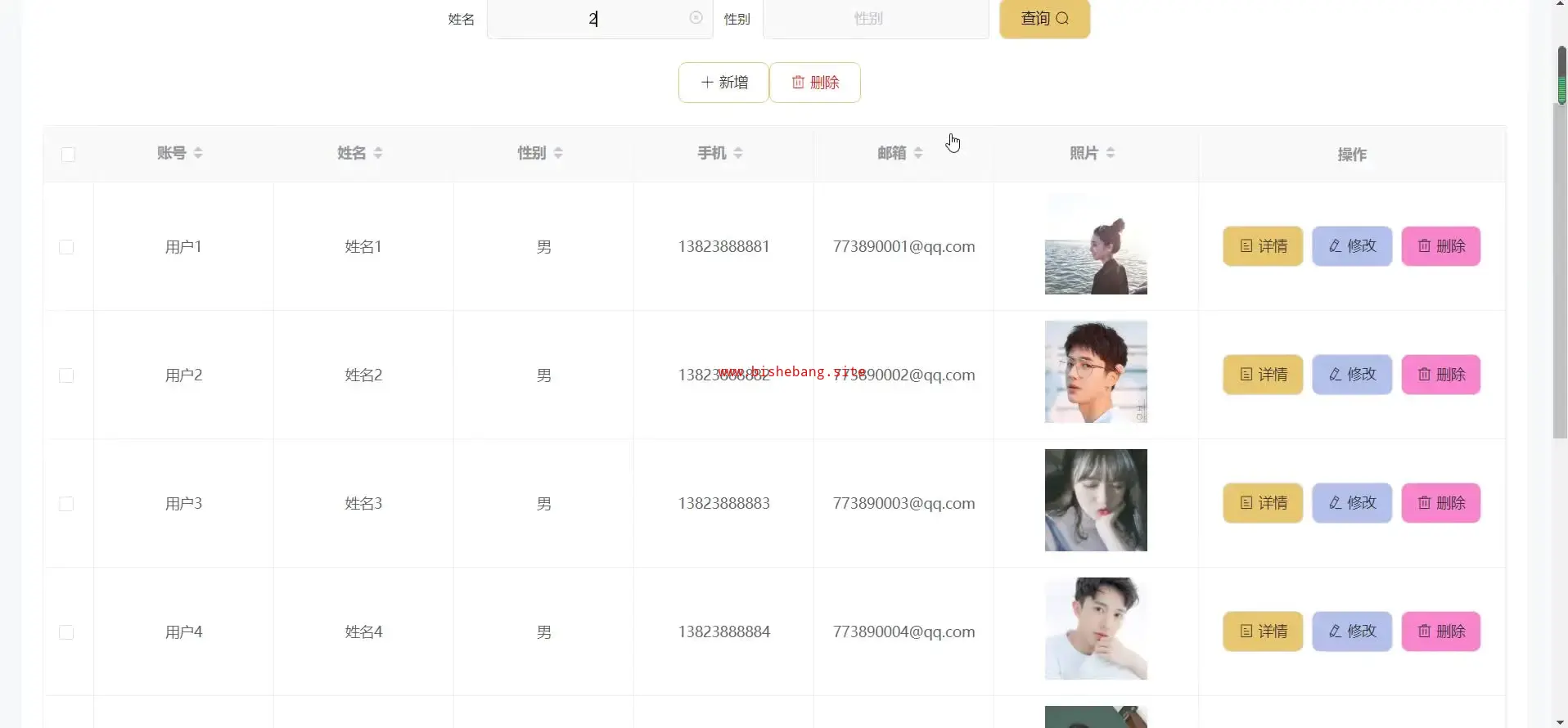Select the email 773890004@qq.com

903,632
